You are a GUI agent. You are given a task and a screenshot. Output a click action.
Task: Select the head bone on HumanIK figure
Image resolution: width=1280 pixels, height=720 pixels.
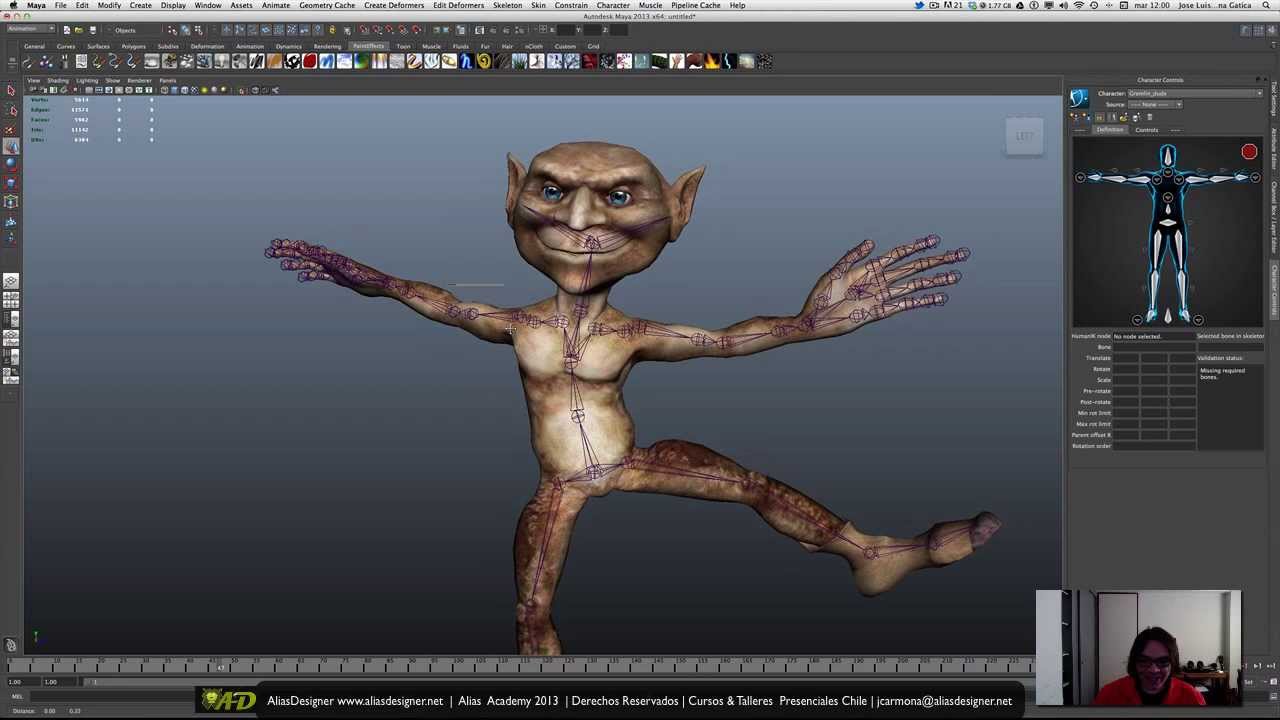tap(1167, 155)
